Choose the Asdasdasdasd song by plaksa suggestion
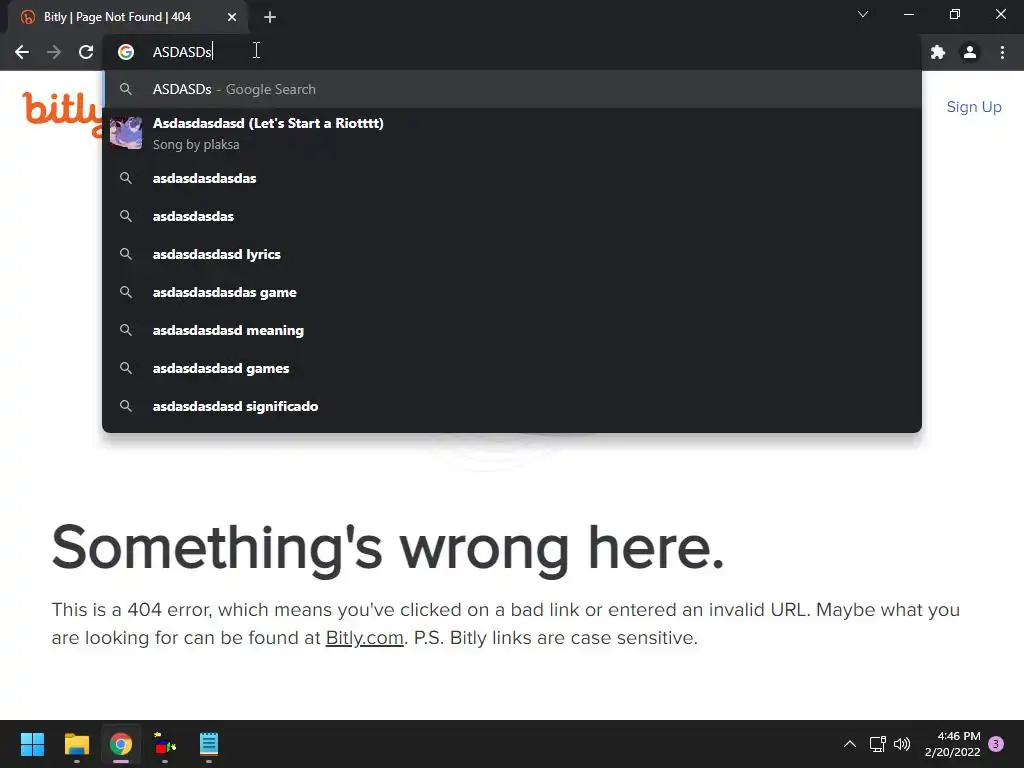The width and height of the screenshot is (1024, 768). [x=512, y=133]
